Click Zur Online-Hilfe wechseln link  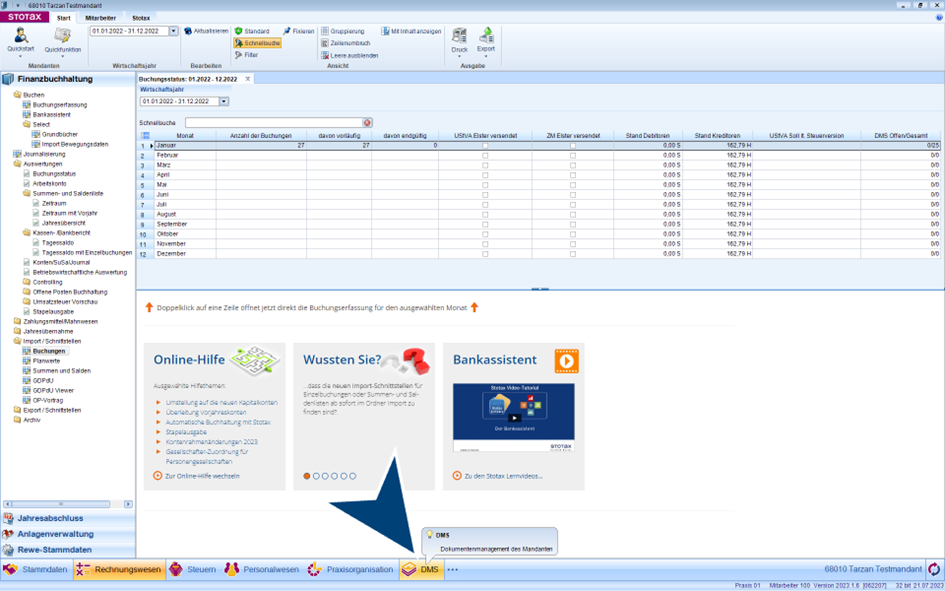198,475
